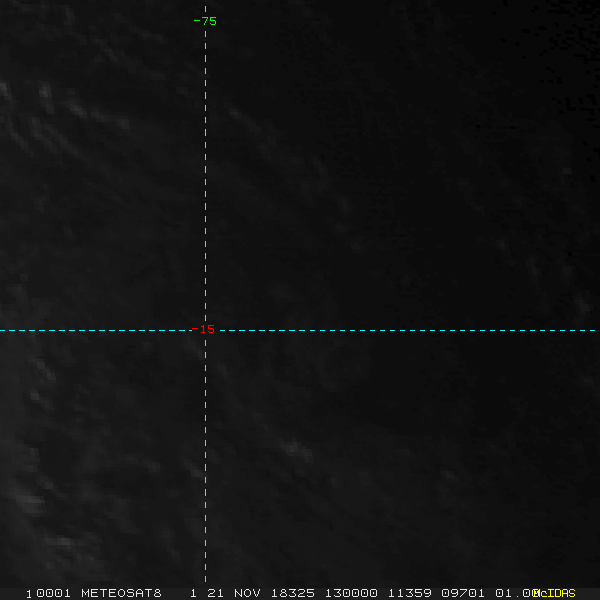The width and height of the screenshot is (600, 600).
Task: Click the intersection of the dashed grid lines
Action: tap(205, 330)
